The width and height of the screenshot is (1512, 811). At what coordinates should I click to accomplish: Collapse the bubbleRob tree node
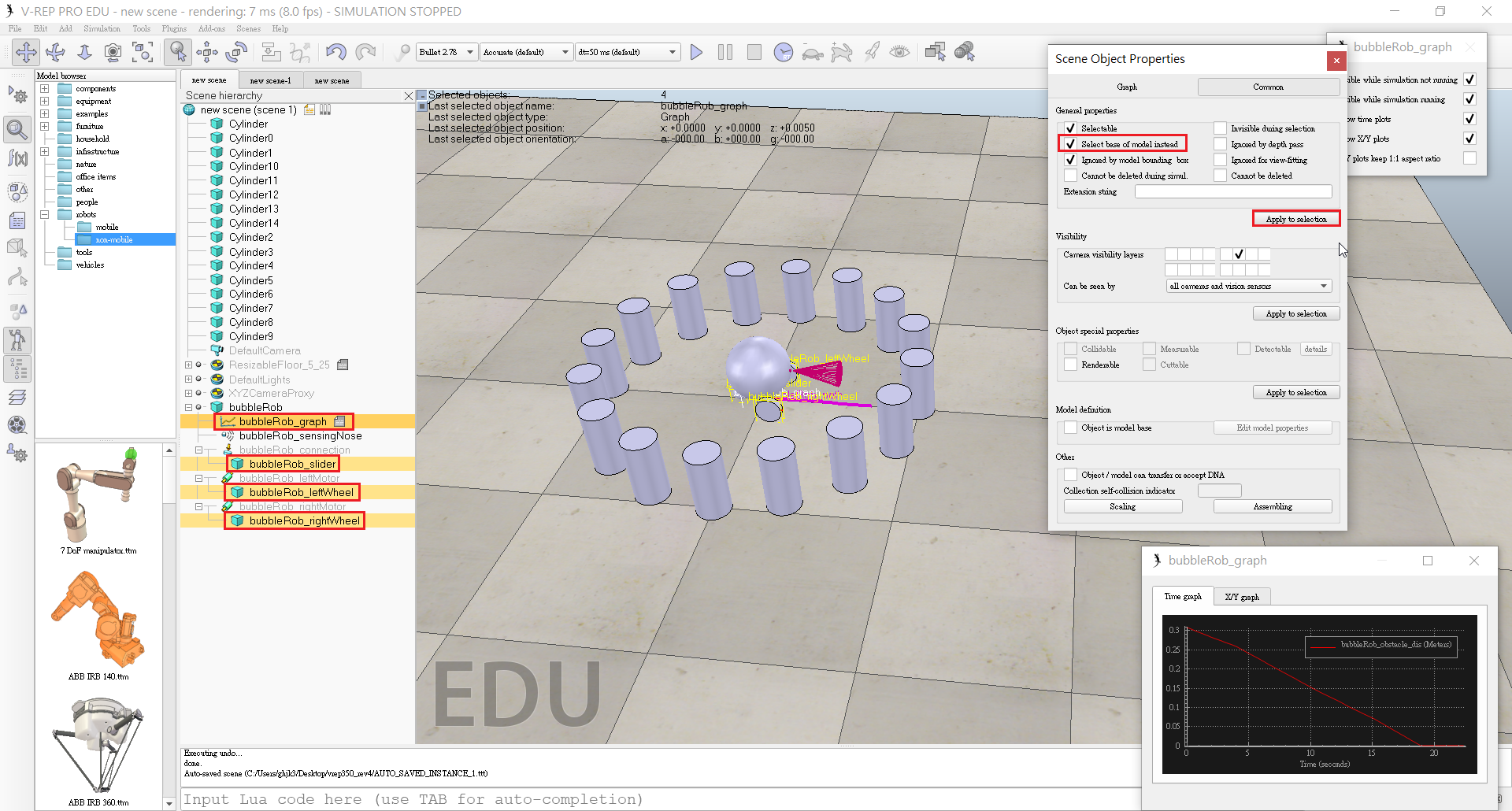188,408
